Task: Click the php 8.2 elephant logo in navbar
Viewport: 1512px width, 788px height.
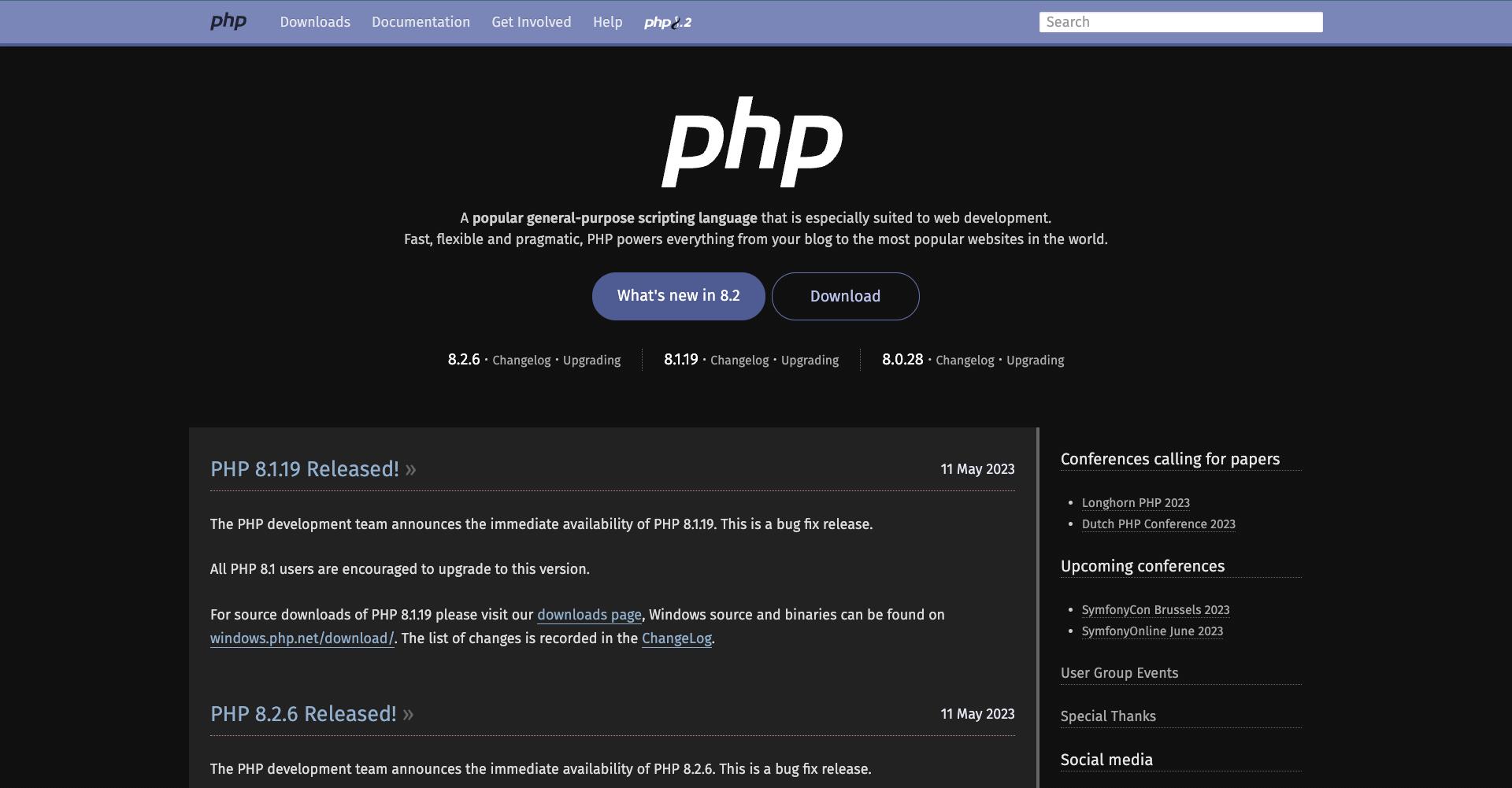Action: pos(668,22)
